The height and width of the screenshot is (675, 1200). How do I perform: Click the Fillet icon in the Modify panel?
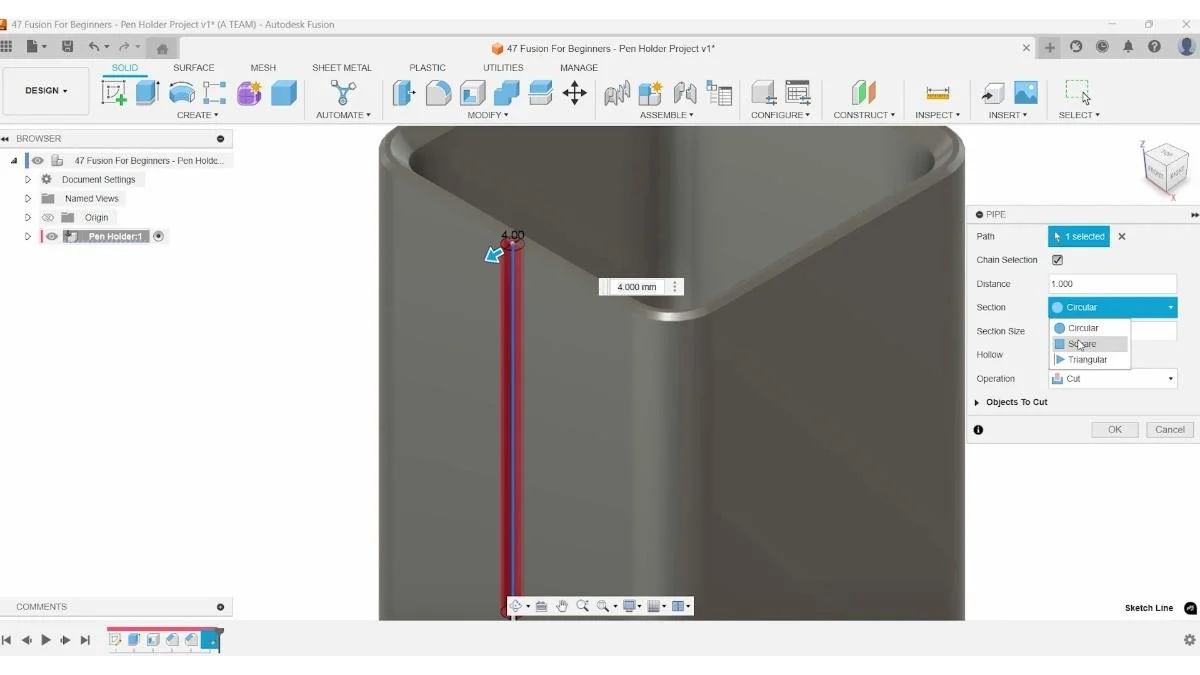tap(437, 91)
